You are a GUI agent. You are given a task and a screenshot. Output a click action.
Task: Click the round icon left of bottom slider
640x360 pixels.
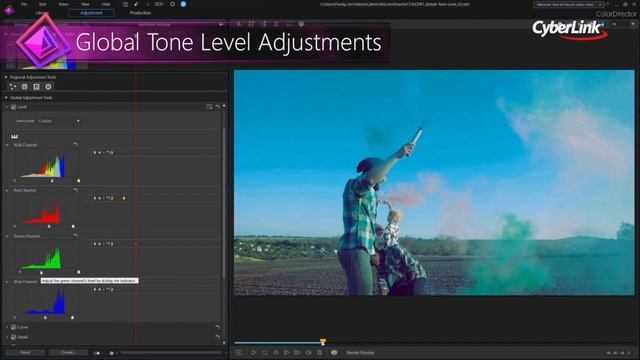[x=111, y=353]
